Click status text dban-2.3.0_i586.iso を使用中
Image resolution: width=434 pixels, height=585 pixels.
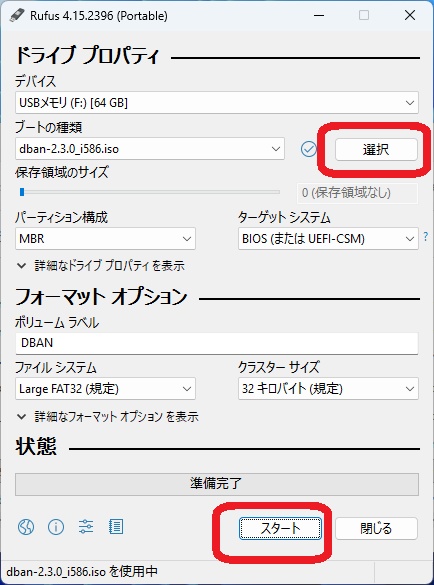pyautogui.click(x=82, y=572)
